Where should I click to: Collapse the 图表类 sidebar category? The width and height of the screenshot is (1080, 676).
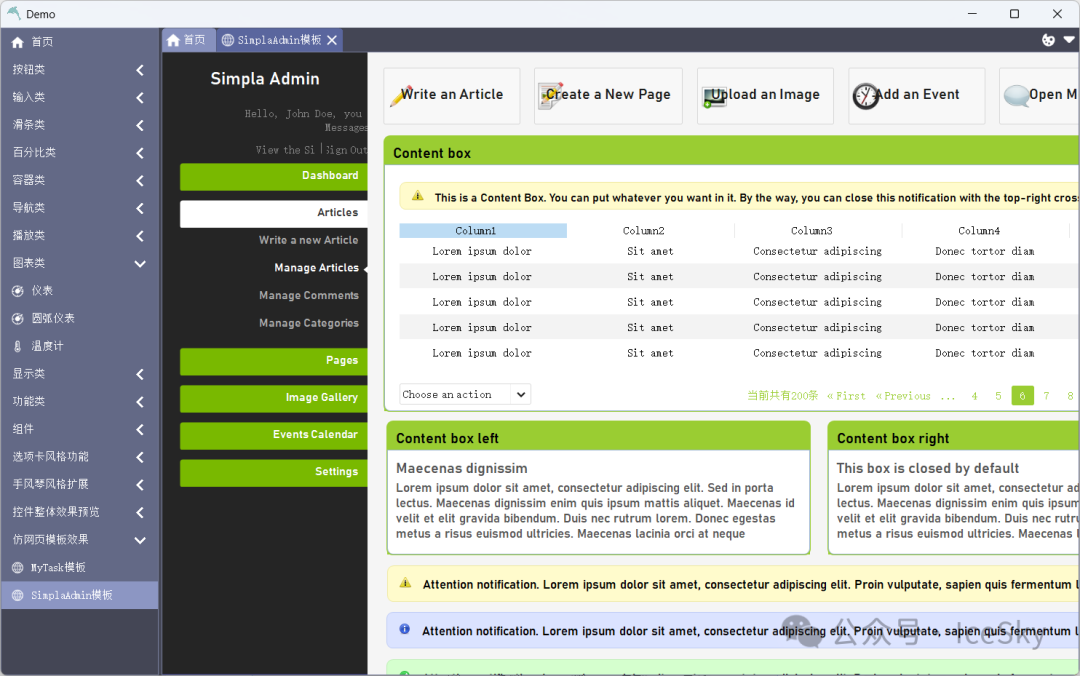click(139, 264)
